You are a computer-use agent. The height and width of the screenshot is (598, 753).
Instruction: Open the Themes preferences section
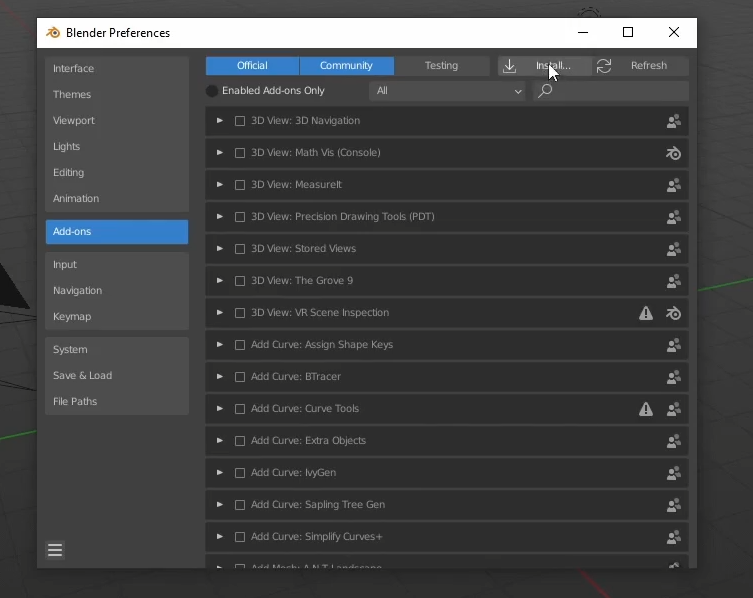coord(117,94)
